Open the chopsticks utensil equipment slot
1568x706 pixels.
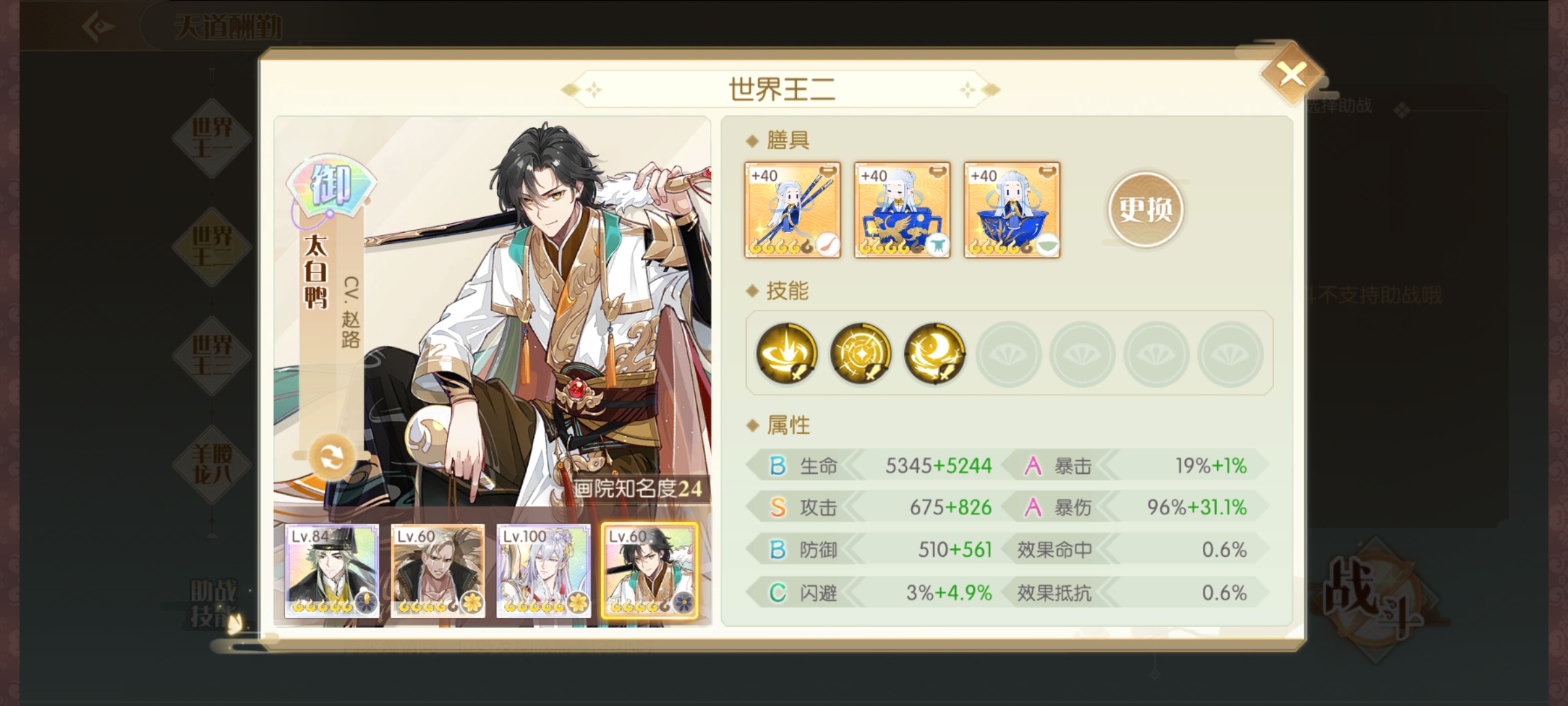pyautogui.click(x=792, y=210)
